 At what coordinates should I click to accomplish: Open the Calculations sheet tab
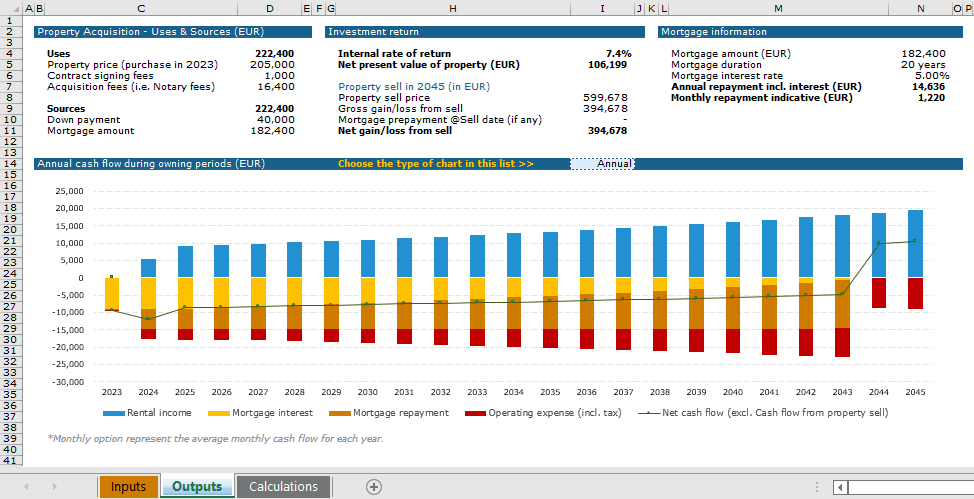283,487
